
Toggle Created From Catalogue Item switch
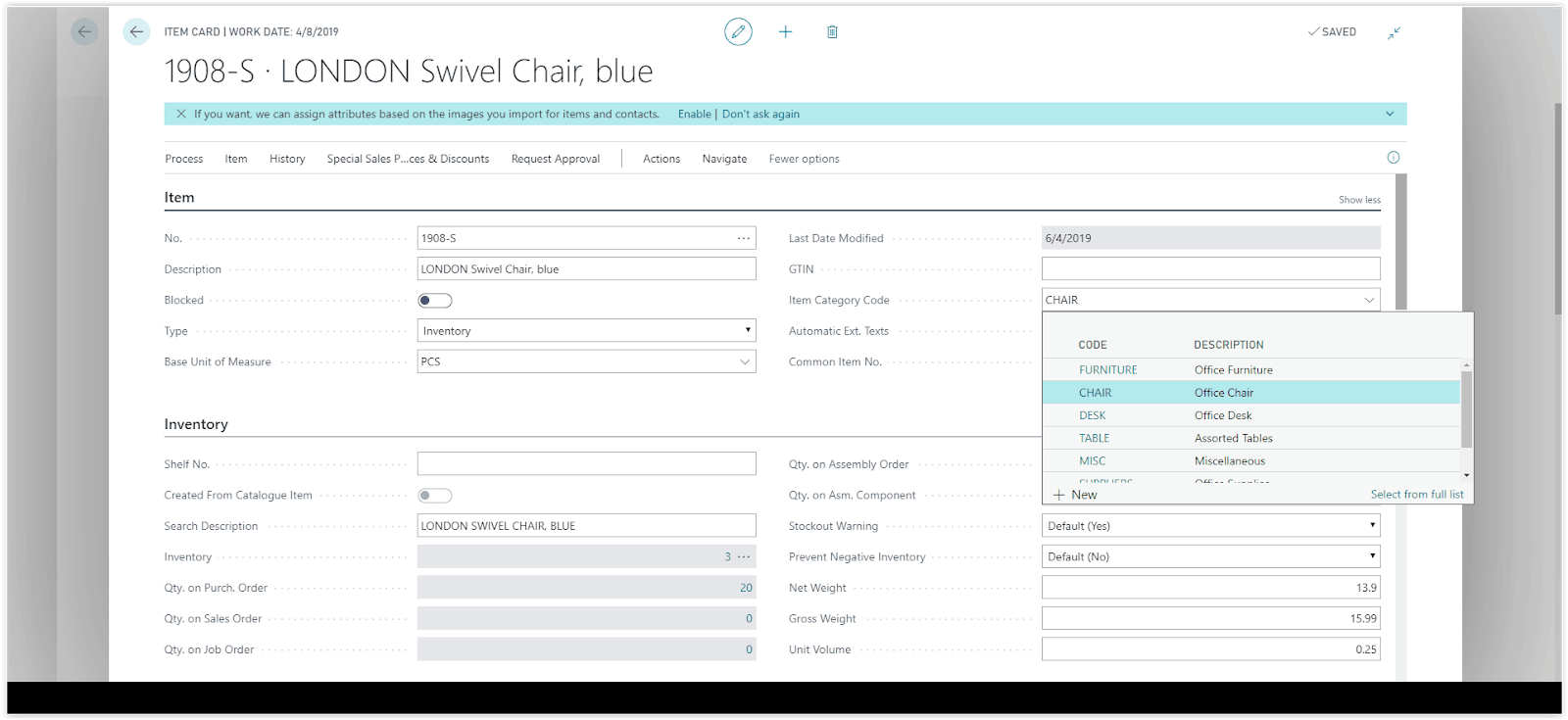[435, 496]
